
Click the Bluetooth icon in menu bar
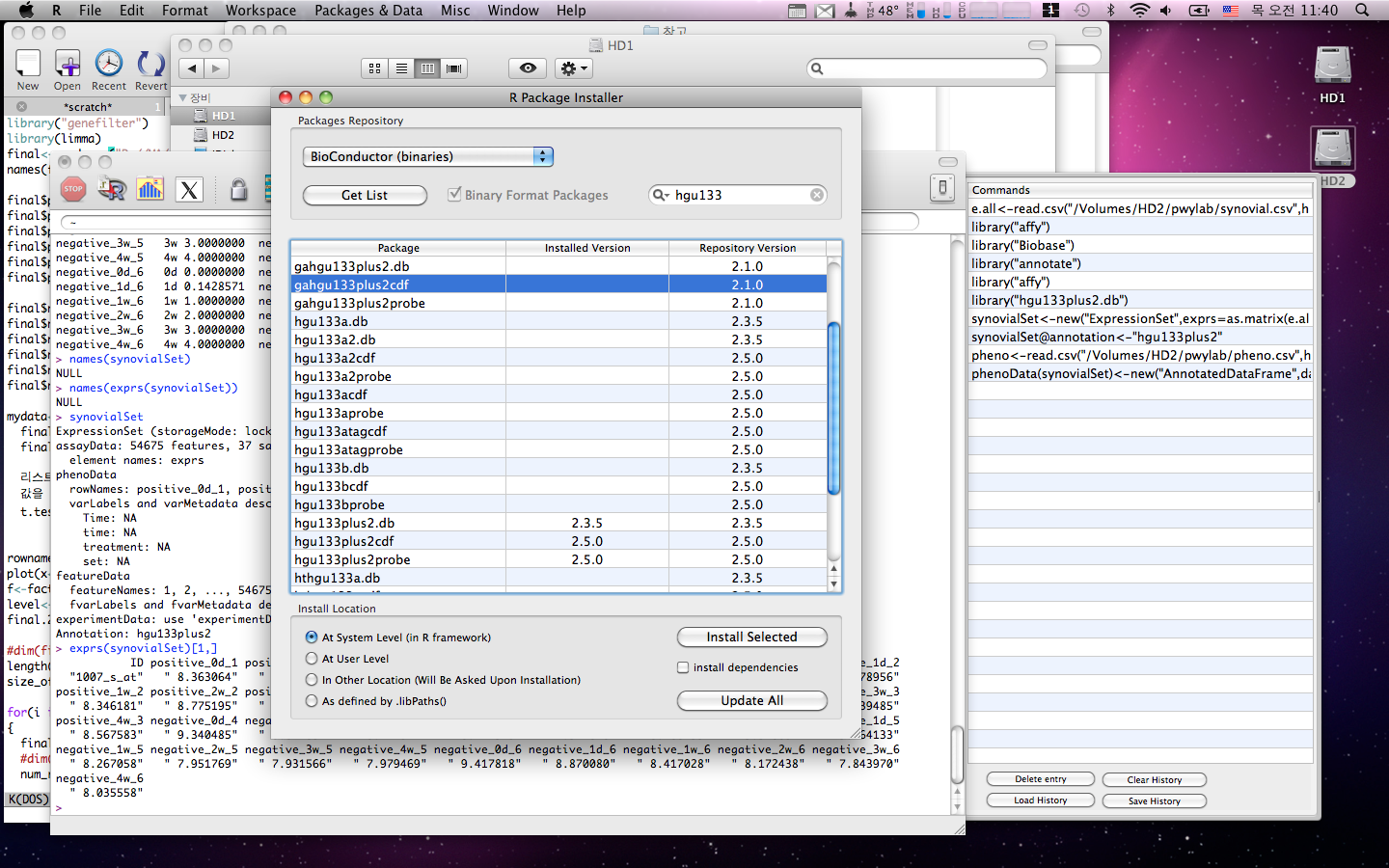tap(1111, 10)
